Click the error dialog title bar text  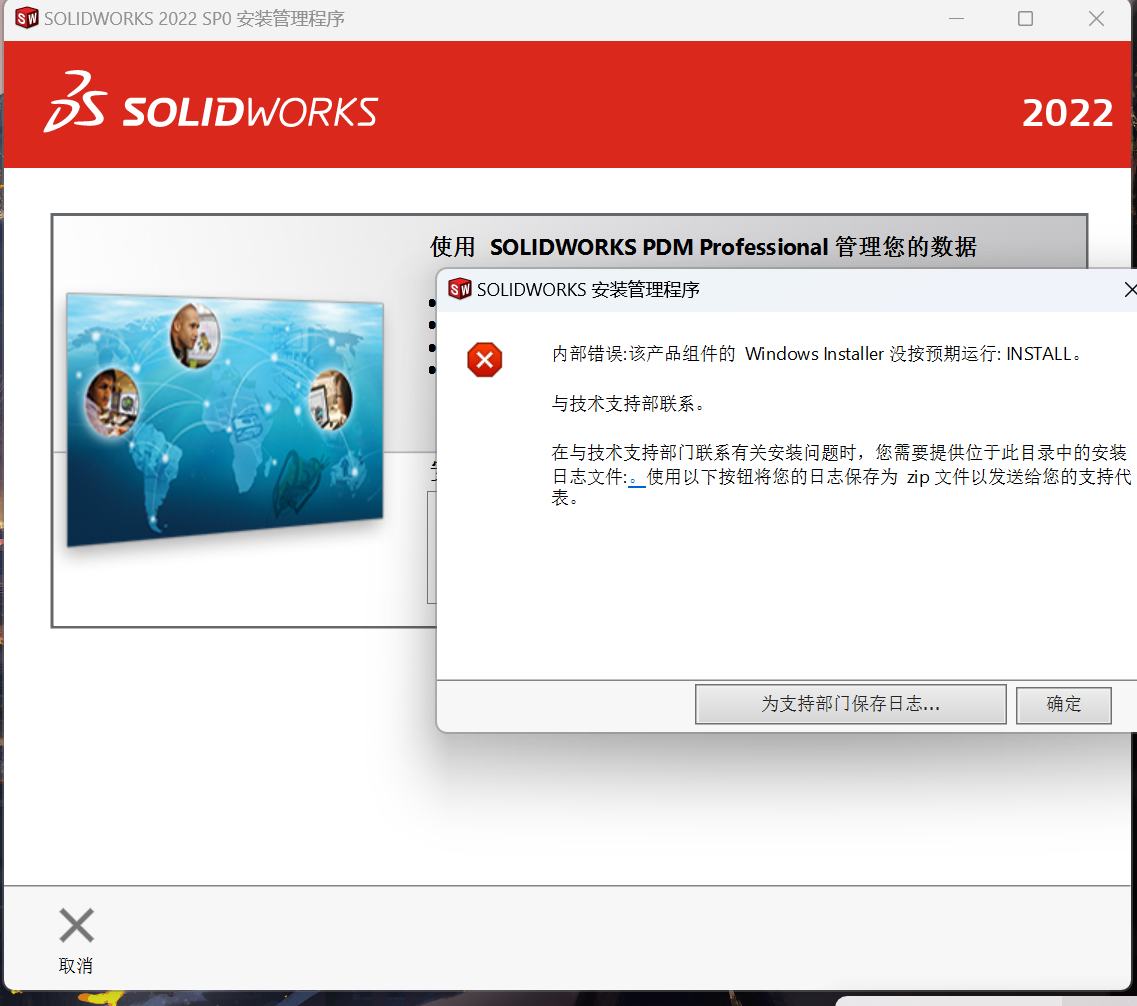(x=588, y=290)
